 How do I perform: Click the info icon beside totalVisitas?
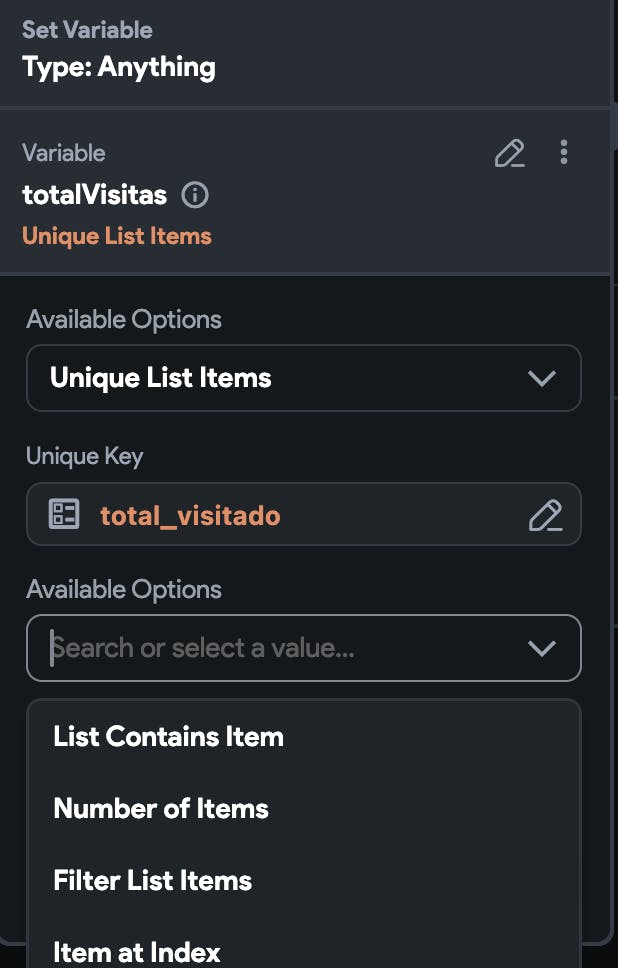point(195,195)
